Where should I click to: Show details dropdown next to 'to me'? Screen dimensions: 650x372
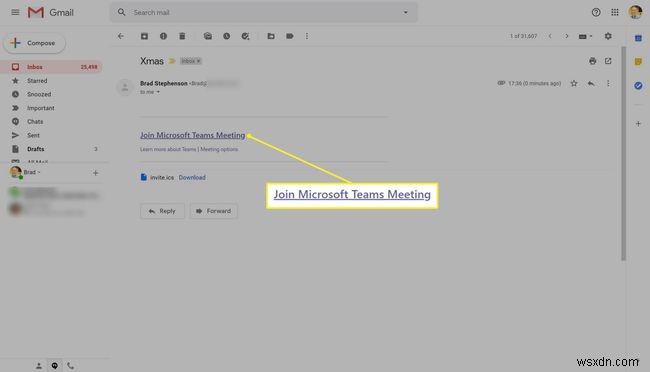tap(158, 92)
